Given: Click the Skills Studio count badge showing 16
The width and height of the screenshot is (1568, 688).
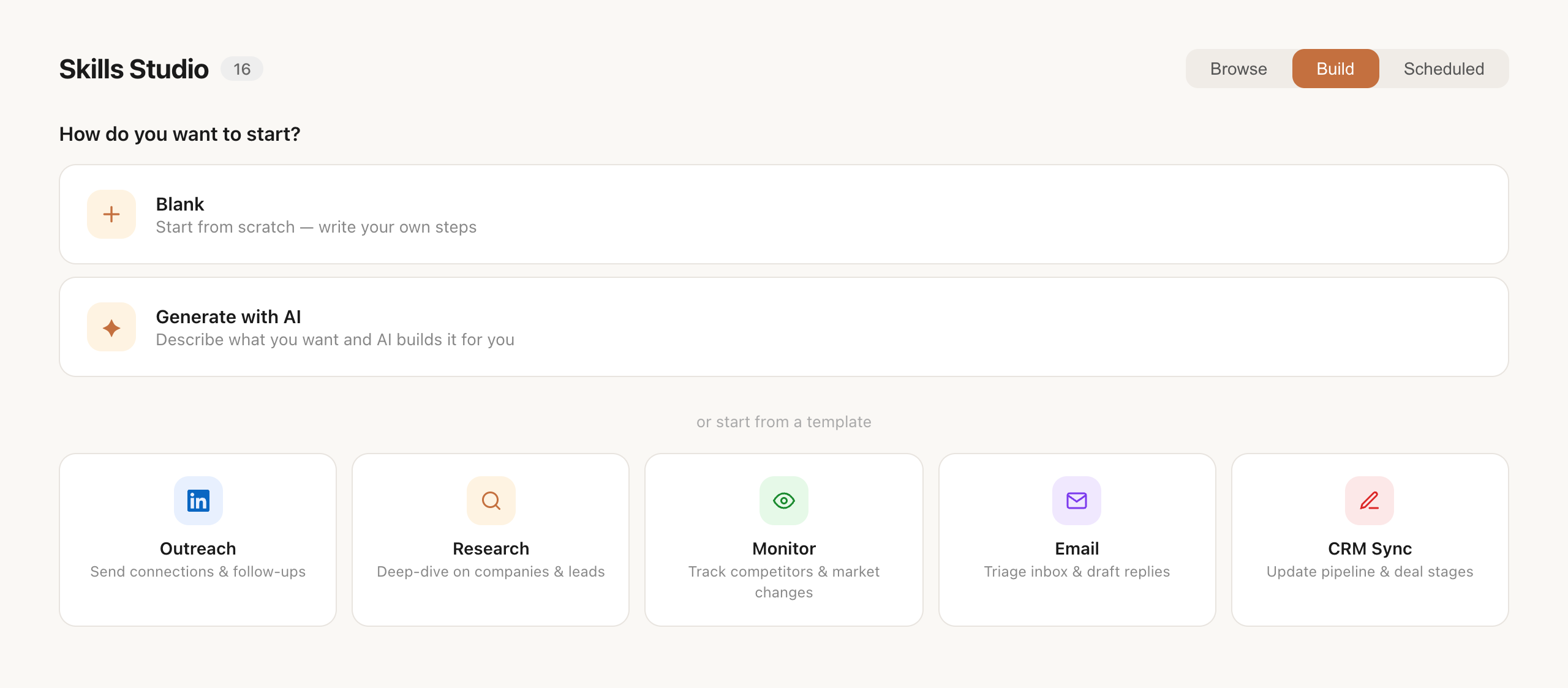Looking at the screenshot, I should point(241,69).
